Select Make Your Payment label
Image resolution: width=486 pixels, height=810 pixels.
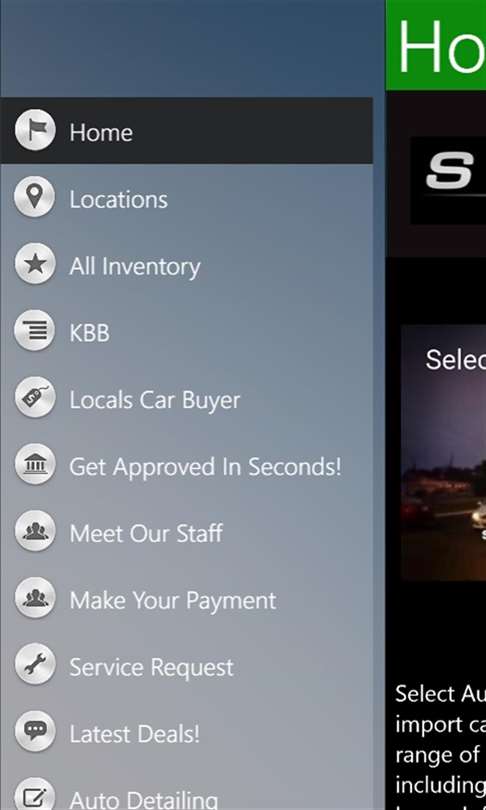[173, 601]
